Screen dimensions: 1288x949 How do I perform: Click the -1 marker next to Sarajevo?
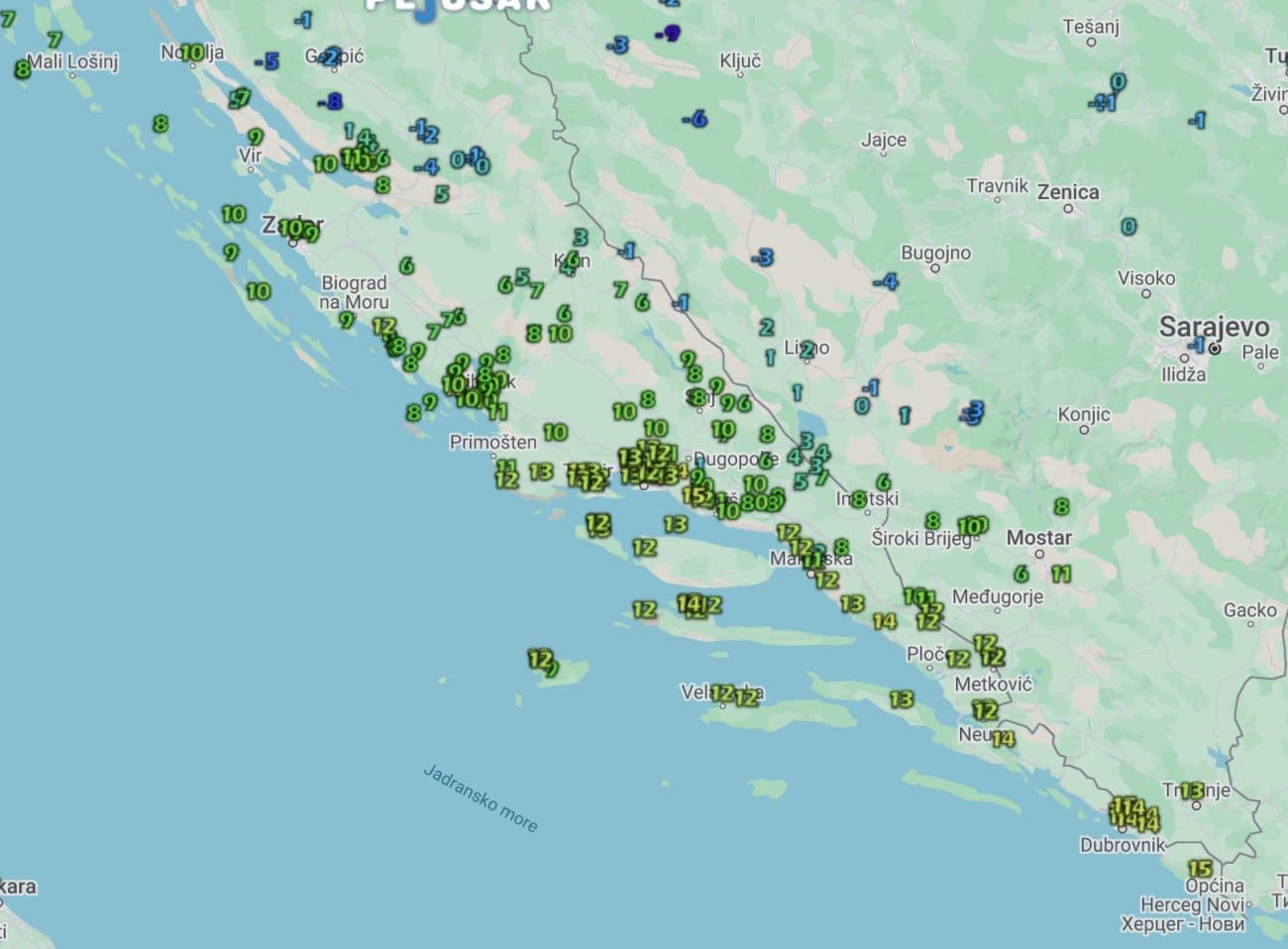click(1198, 345)
